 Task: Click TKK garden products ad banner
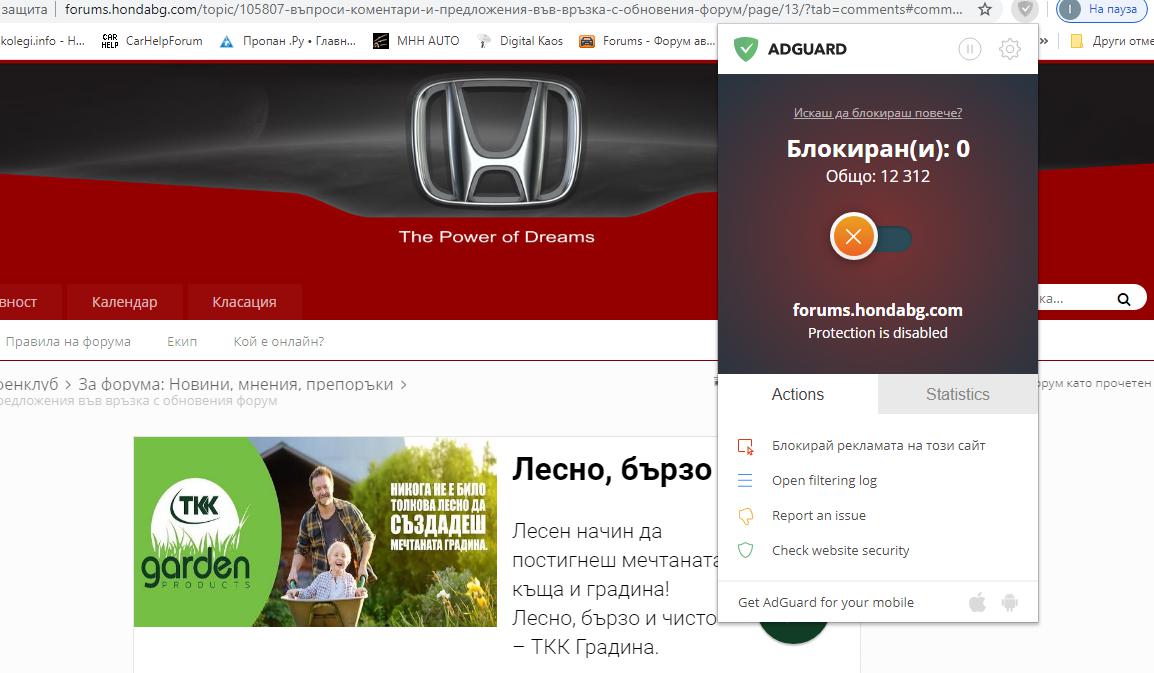click(315, 532)
